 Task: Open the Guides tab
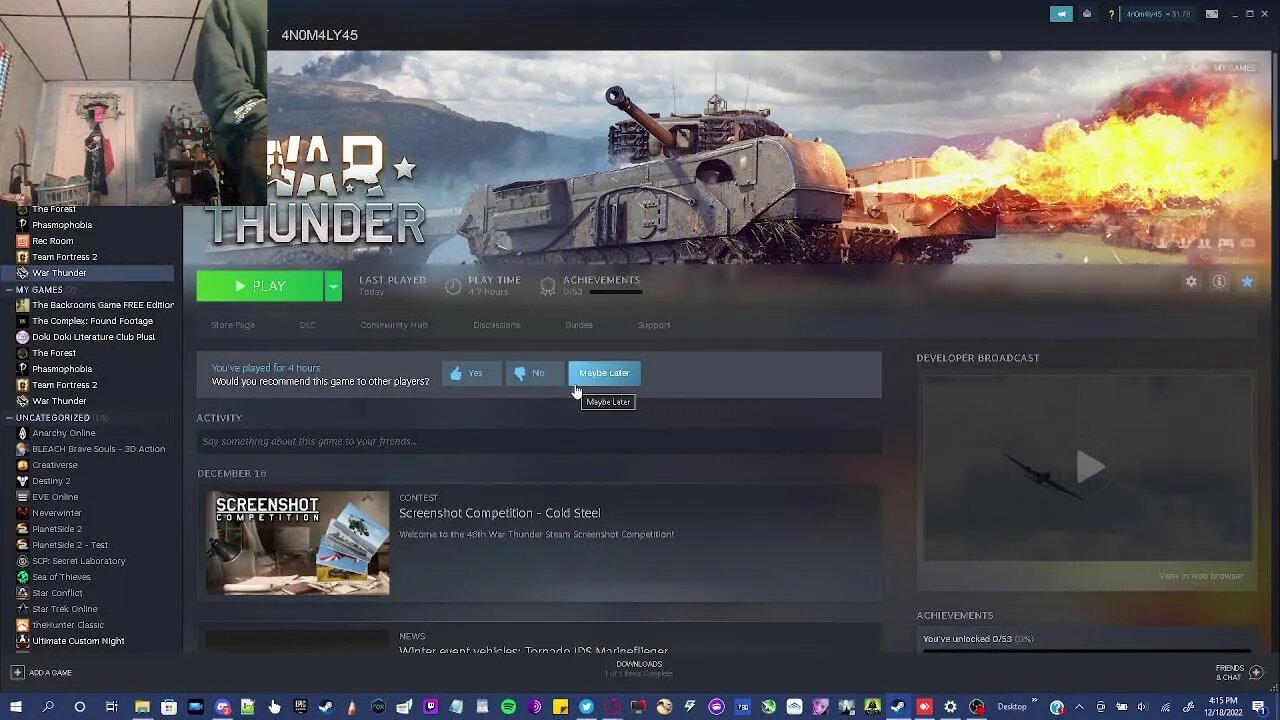click(x=579, y=325)
